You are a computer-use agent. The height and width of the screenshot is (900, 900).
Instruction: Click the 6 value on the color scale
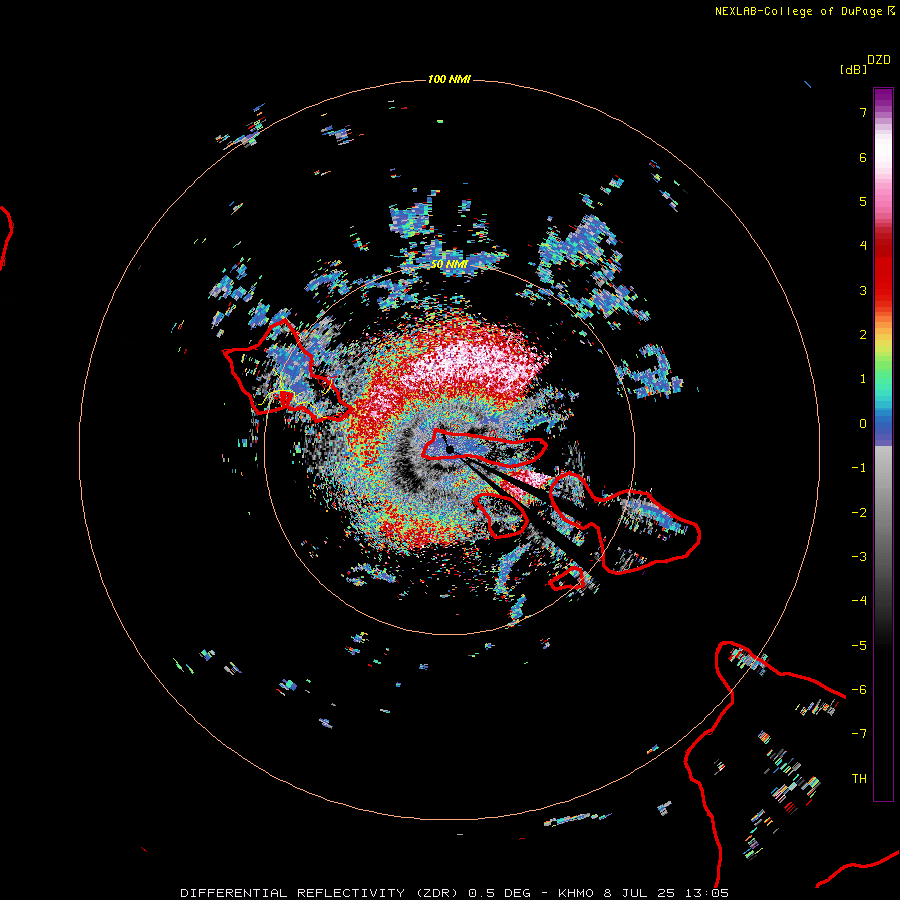click(863, 157)
